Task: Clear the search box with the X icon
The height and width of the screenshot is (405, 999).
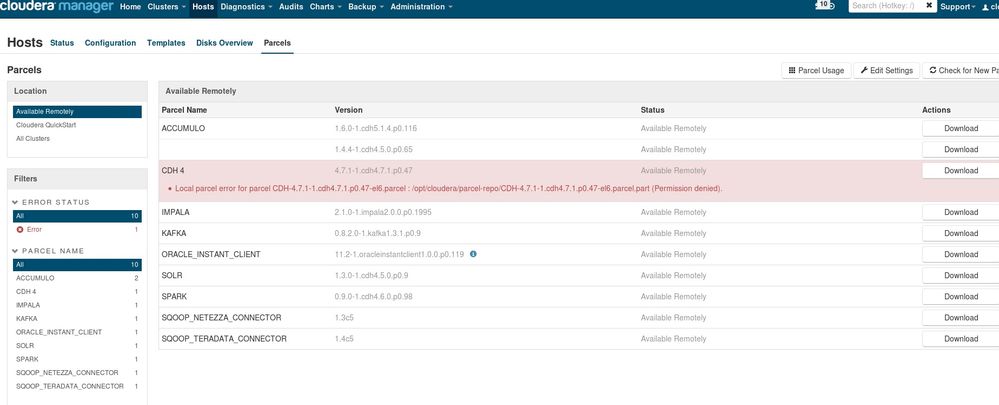Action: (x=930, y=6)
